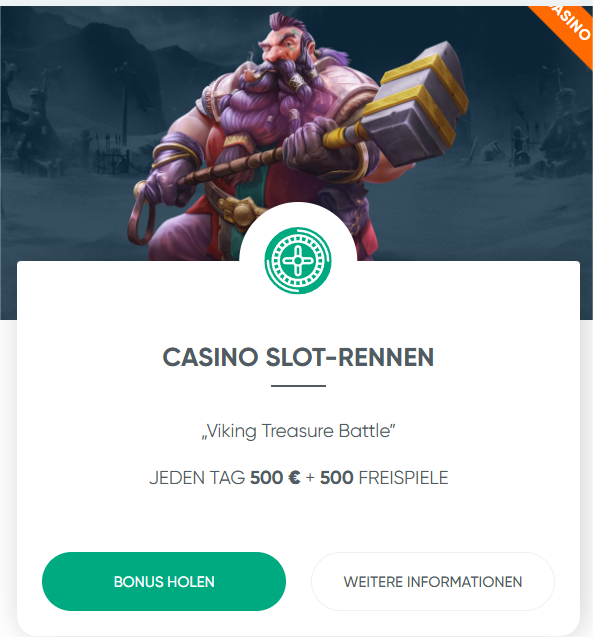
Task: Click the Viking's purple mohawk hair
Action: pos(287,22)
